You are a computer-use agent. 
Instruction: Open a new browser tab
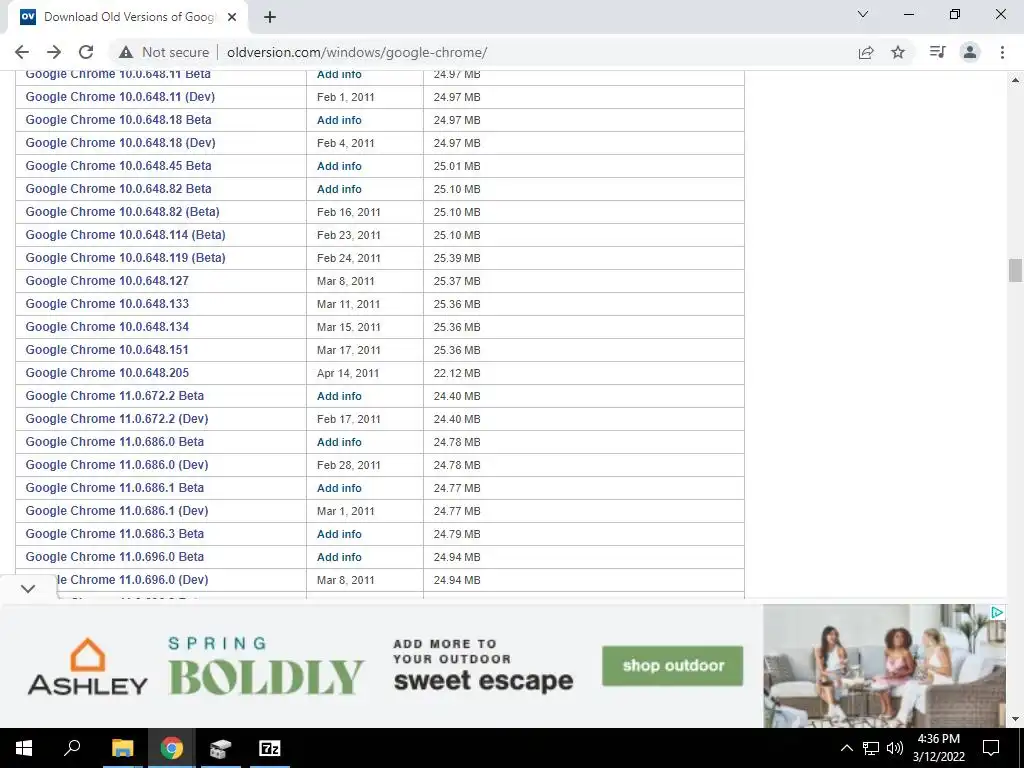(x=270, y=17)
